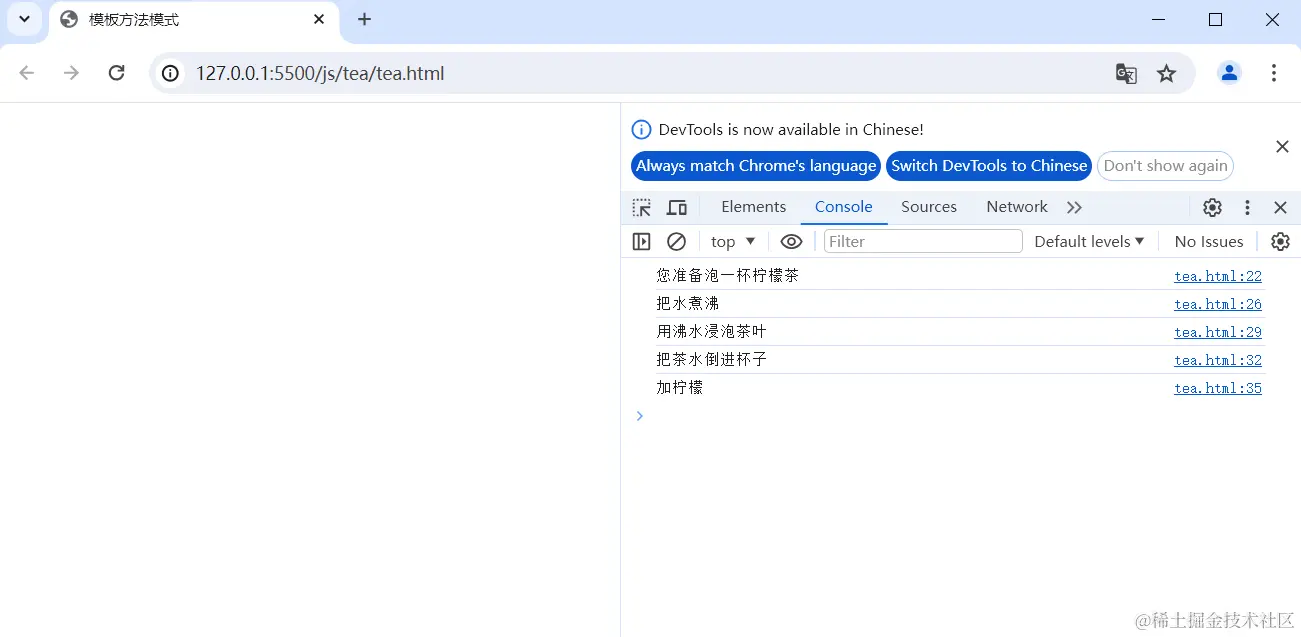Switch to the Console tab
The image size is (1301, 637).
tap(843, 207)
